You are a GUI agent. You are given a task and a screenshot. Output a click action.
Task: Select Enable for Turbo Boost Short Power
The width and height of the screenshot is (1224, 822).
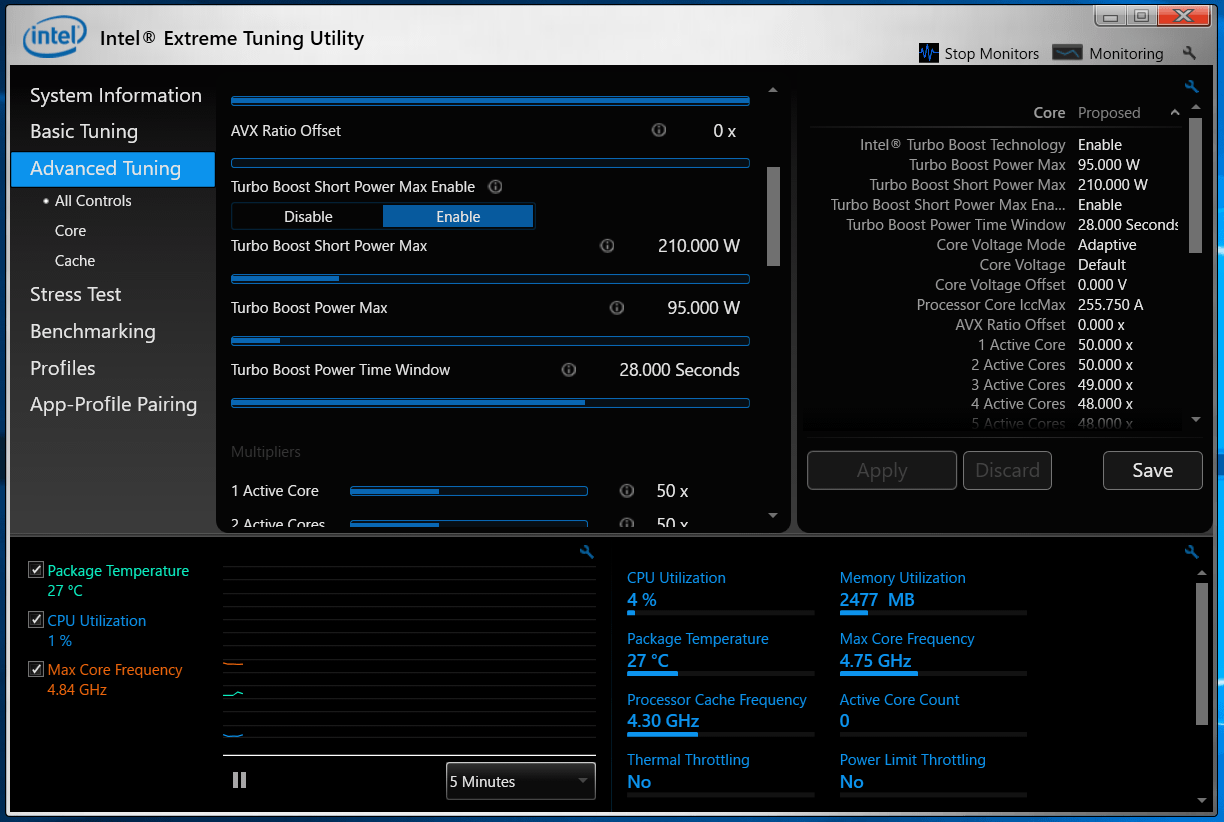[458, 216]
